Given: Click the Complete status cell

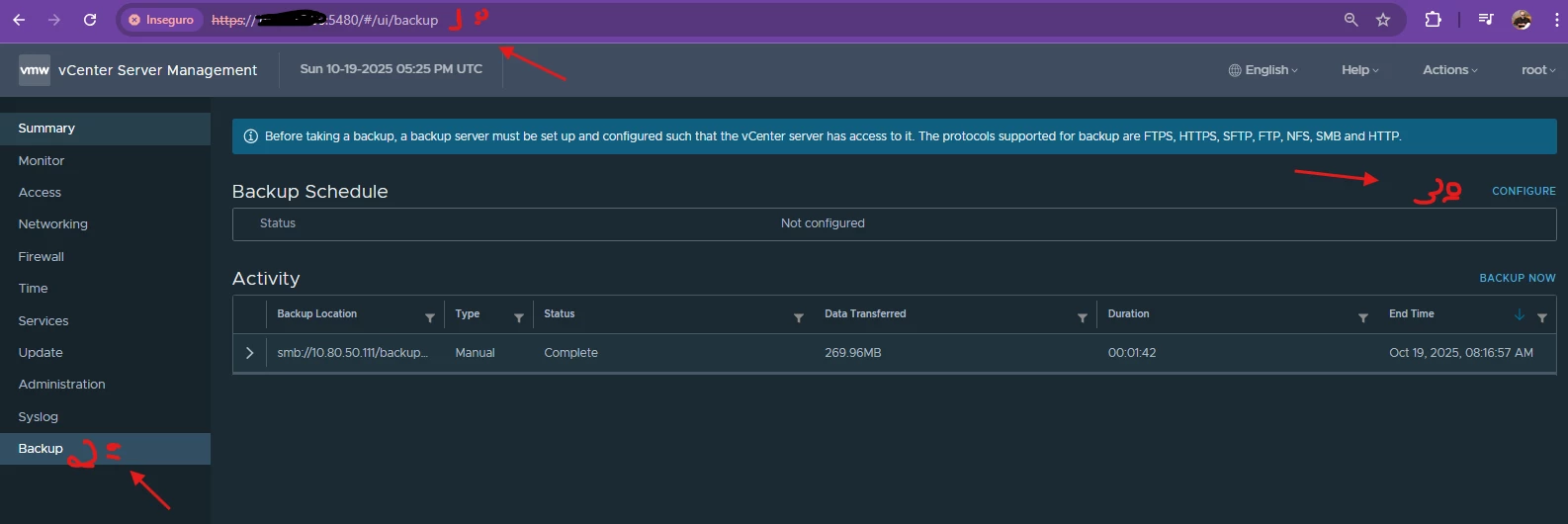Looking at the screenshot, I should tap(570, 353).
